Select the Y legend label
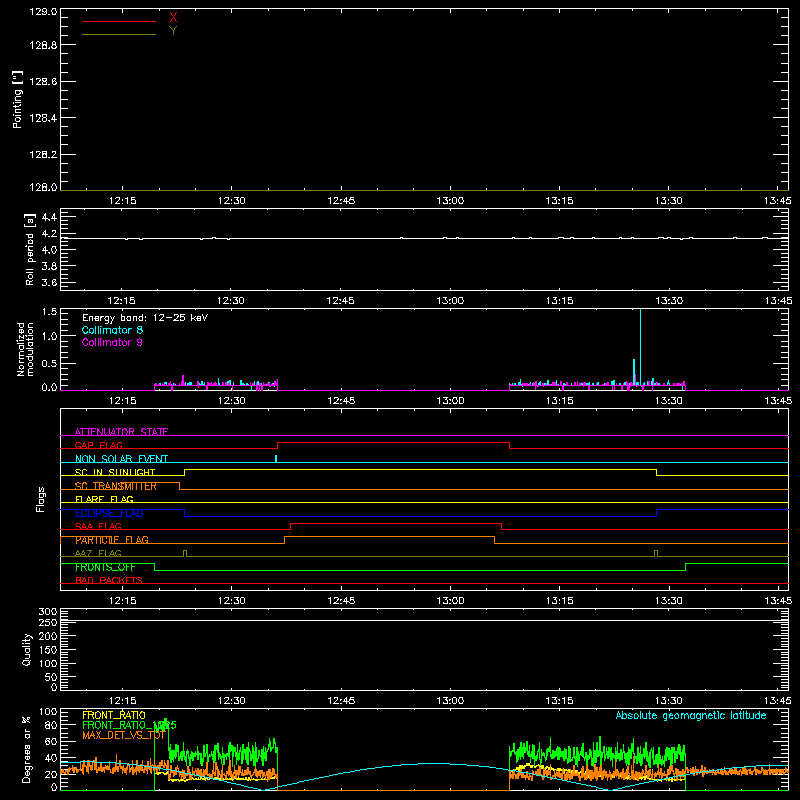 click(173, 31)
